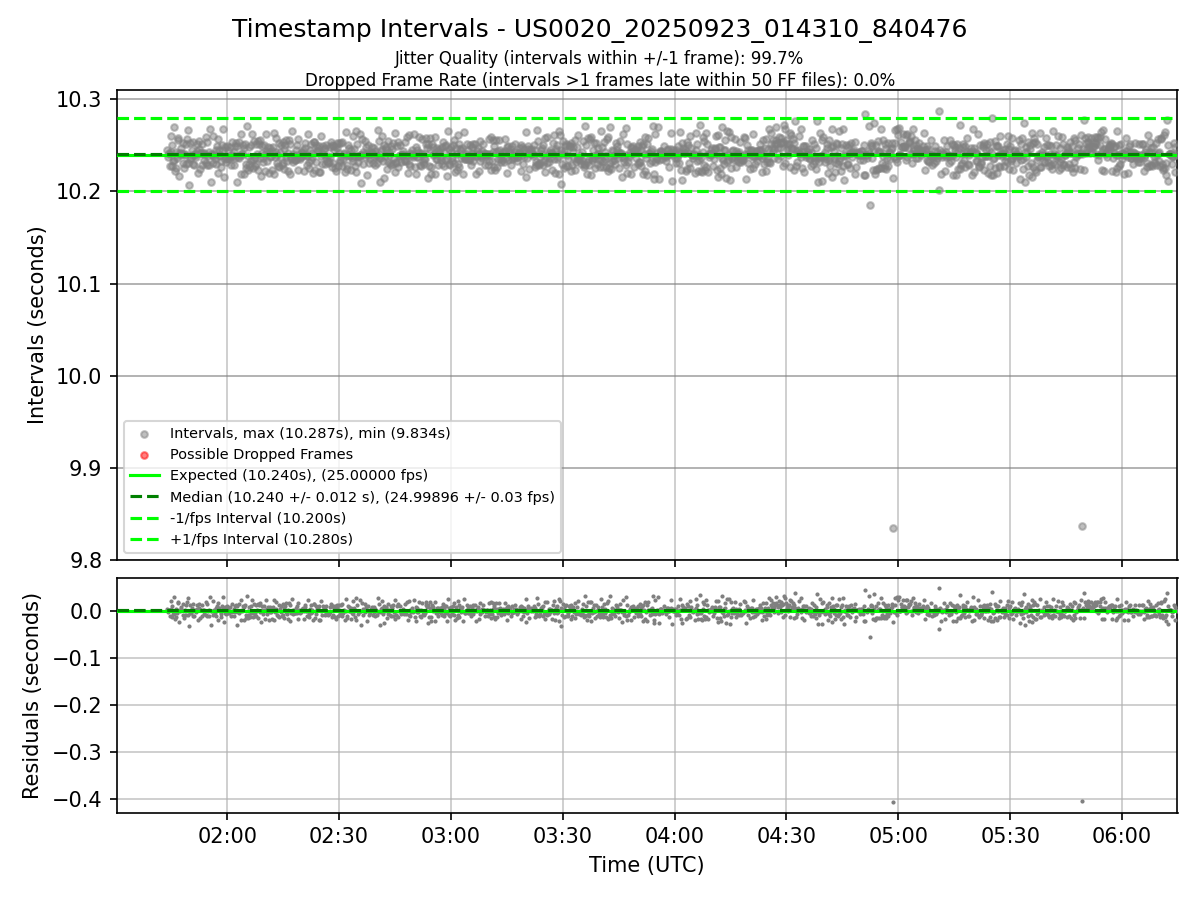1200x900 pixels.
Task: Click legend entry 'Expected (10.240s), (25.00000 fps)'
Action: coord(299,475)
